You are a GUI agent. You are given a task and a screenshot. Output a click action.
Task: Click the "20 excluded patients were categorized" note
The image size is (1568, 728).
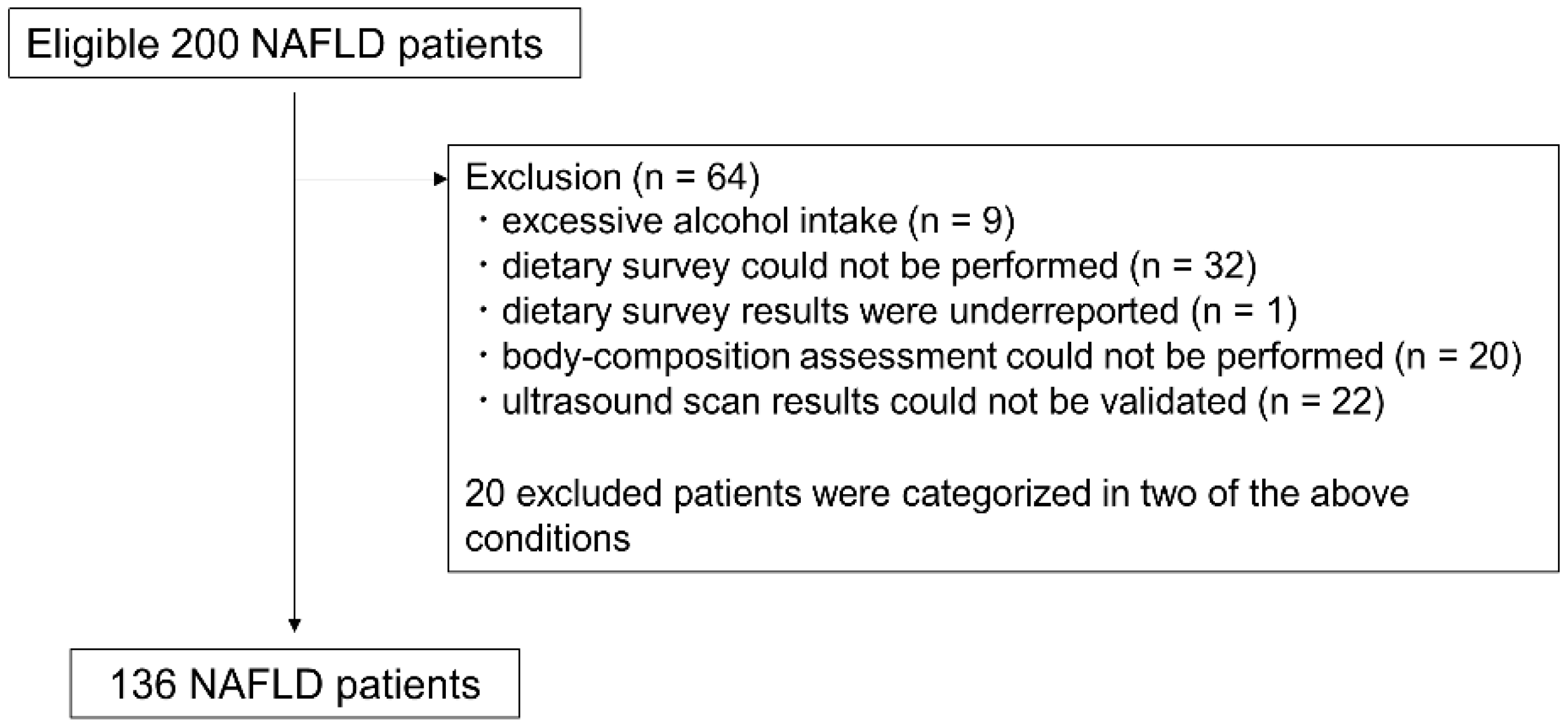(936, 494)
